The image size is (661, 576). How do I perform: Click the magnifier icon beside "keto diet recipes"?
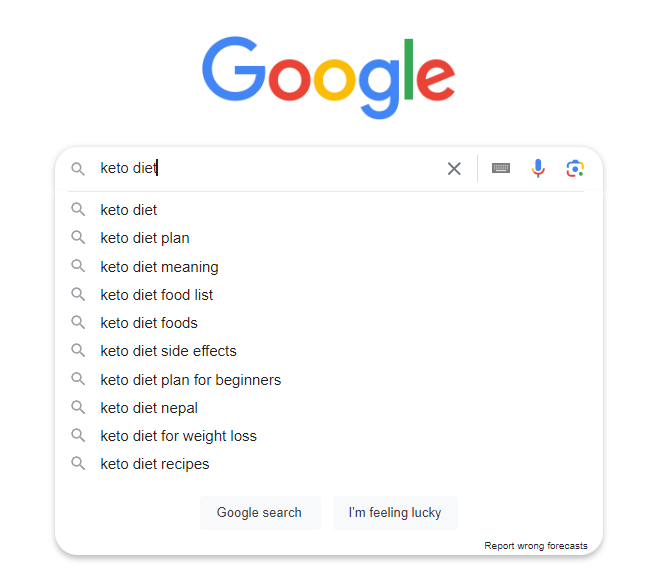[78, 464]
